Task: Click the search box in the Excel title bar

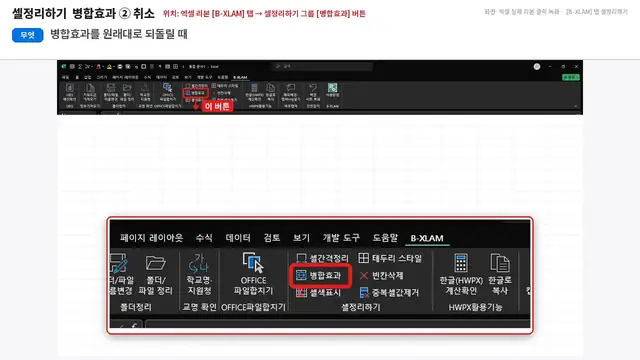Action: [x=322, y=66]
